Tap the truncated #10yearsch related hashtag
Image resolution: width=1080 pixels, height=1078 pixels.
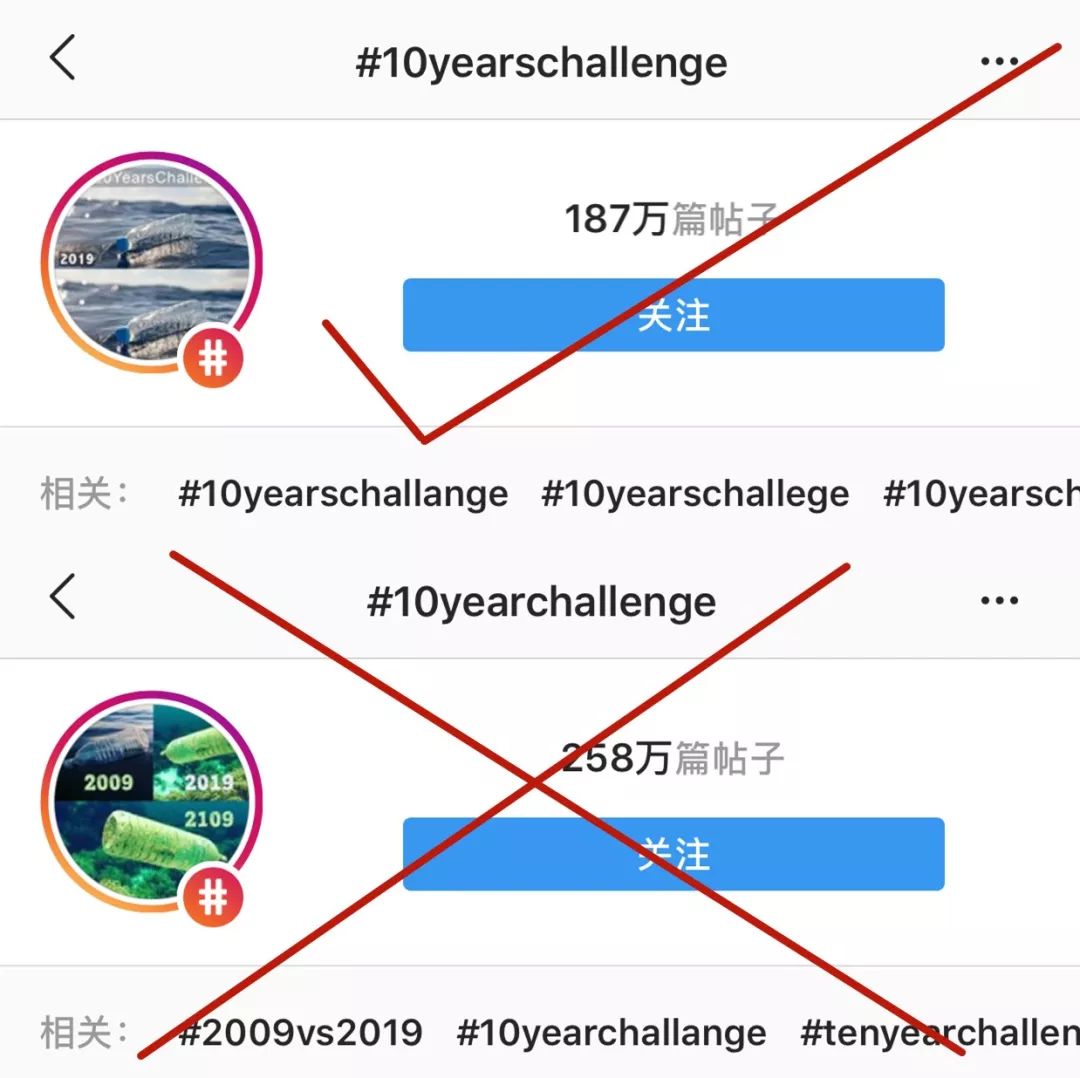click(980, 494)
